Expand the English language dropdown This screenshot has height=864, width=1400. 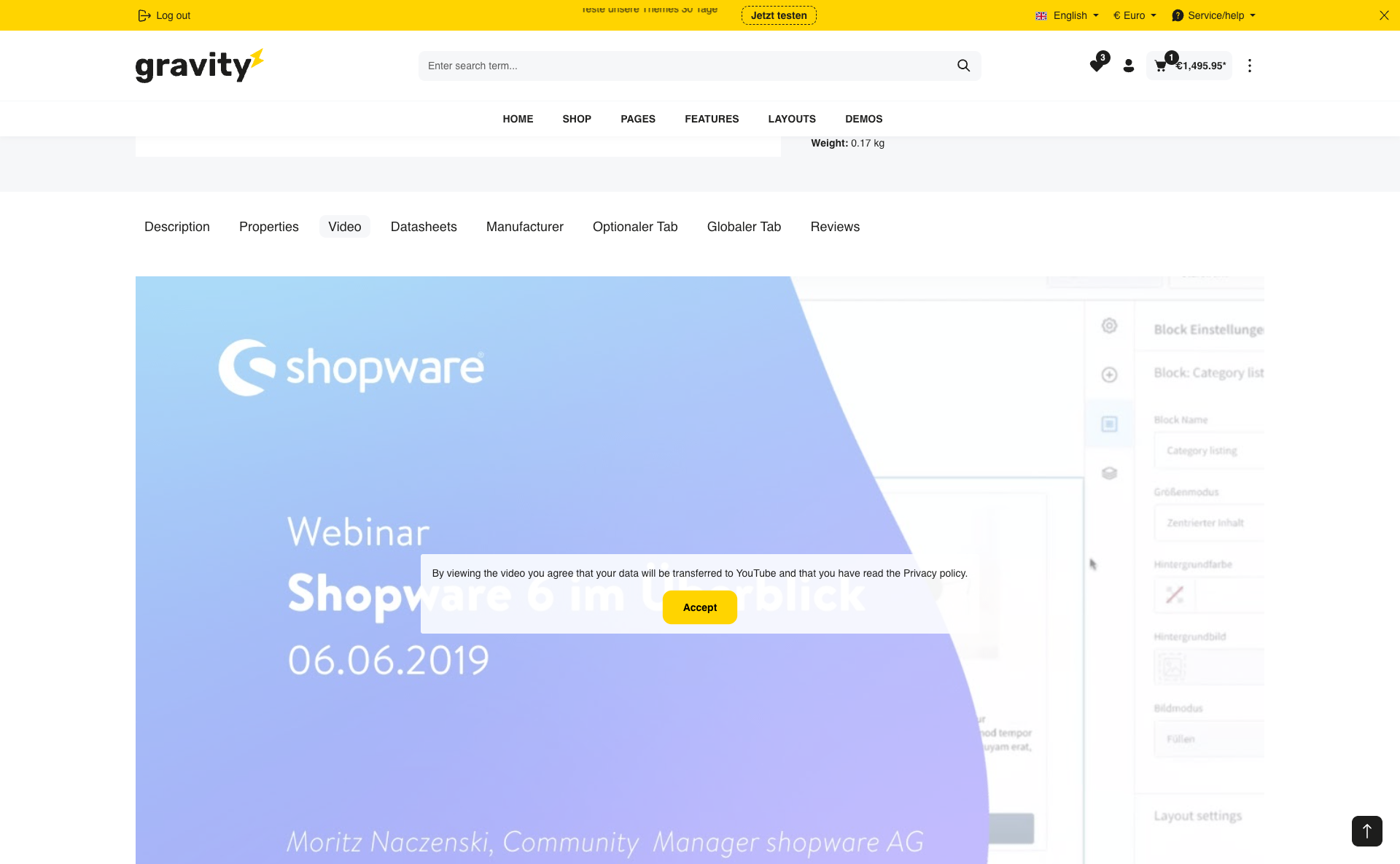(x=1067, y=15)
